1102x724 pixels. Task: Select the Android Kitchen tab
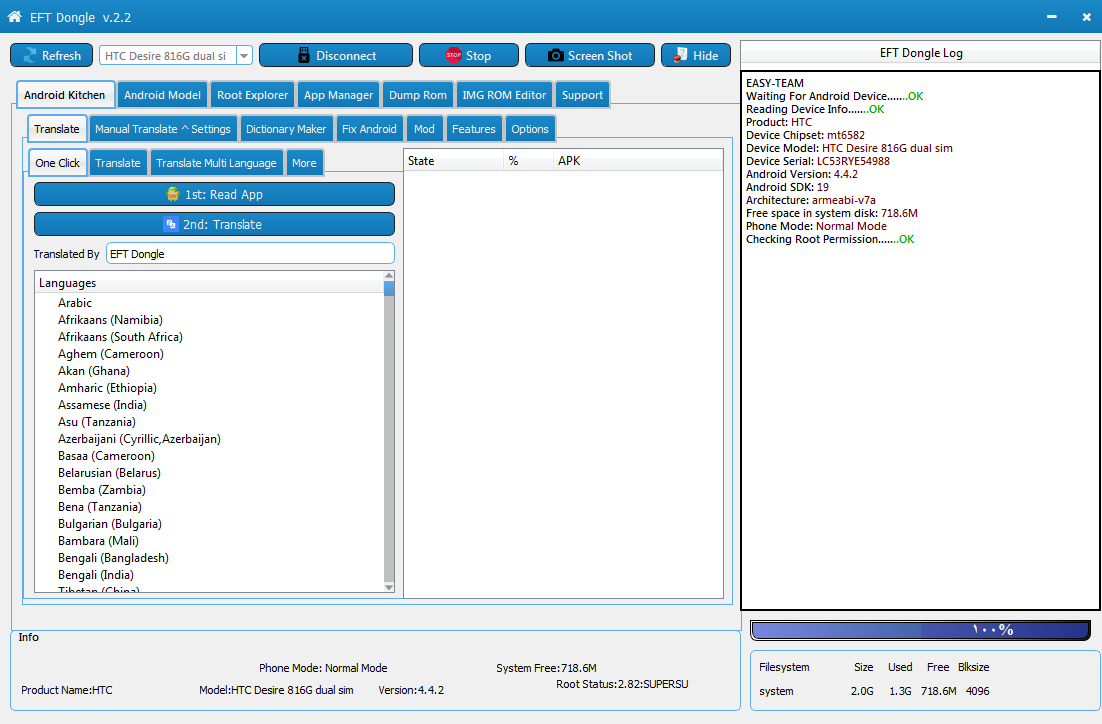64,95
